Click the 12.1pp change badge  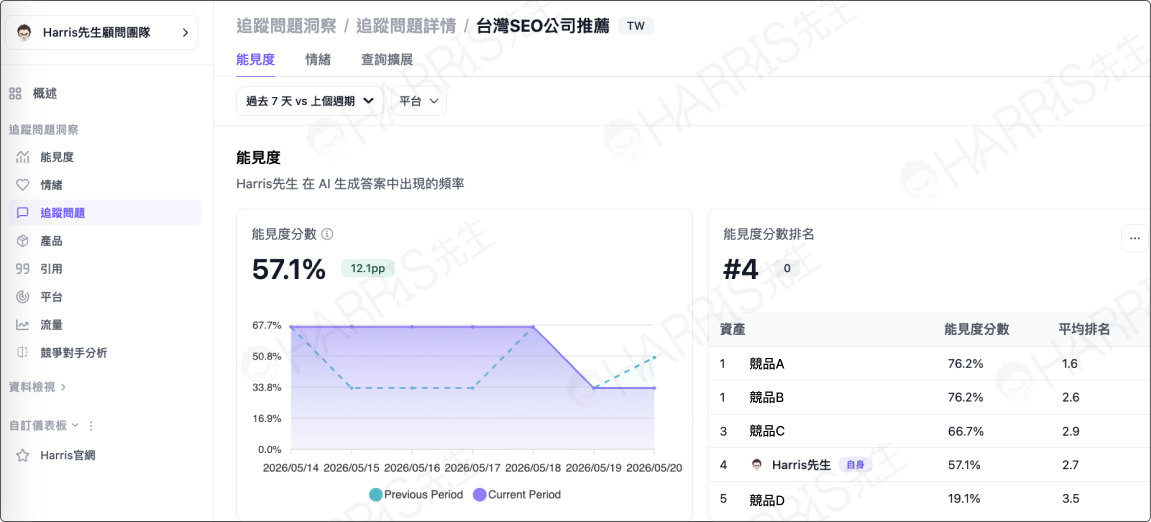368,269
